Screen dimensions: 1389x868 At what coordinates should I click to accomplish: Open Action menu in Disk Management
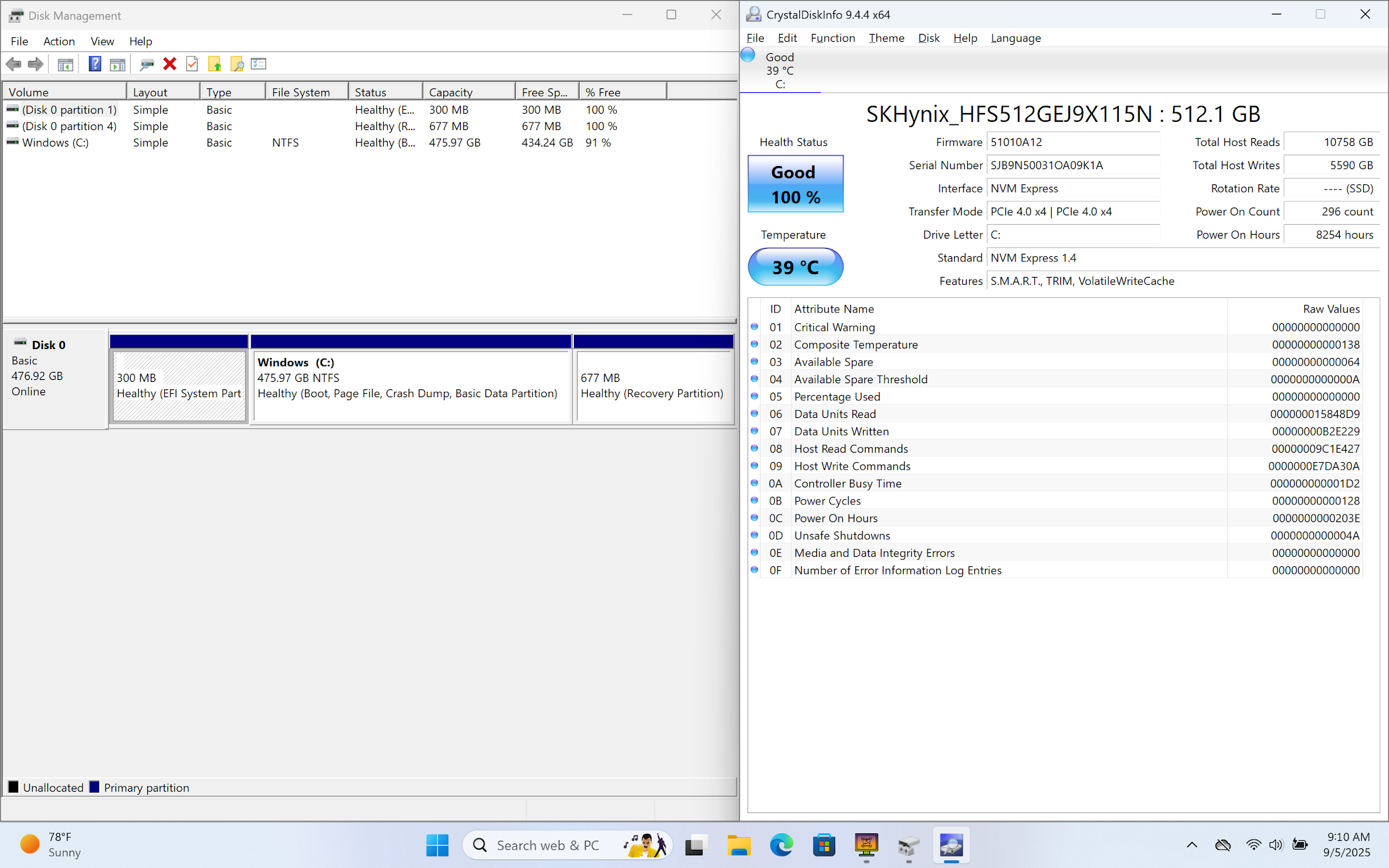click(x=59, y=41)
